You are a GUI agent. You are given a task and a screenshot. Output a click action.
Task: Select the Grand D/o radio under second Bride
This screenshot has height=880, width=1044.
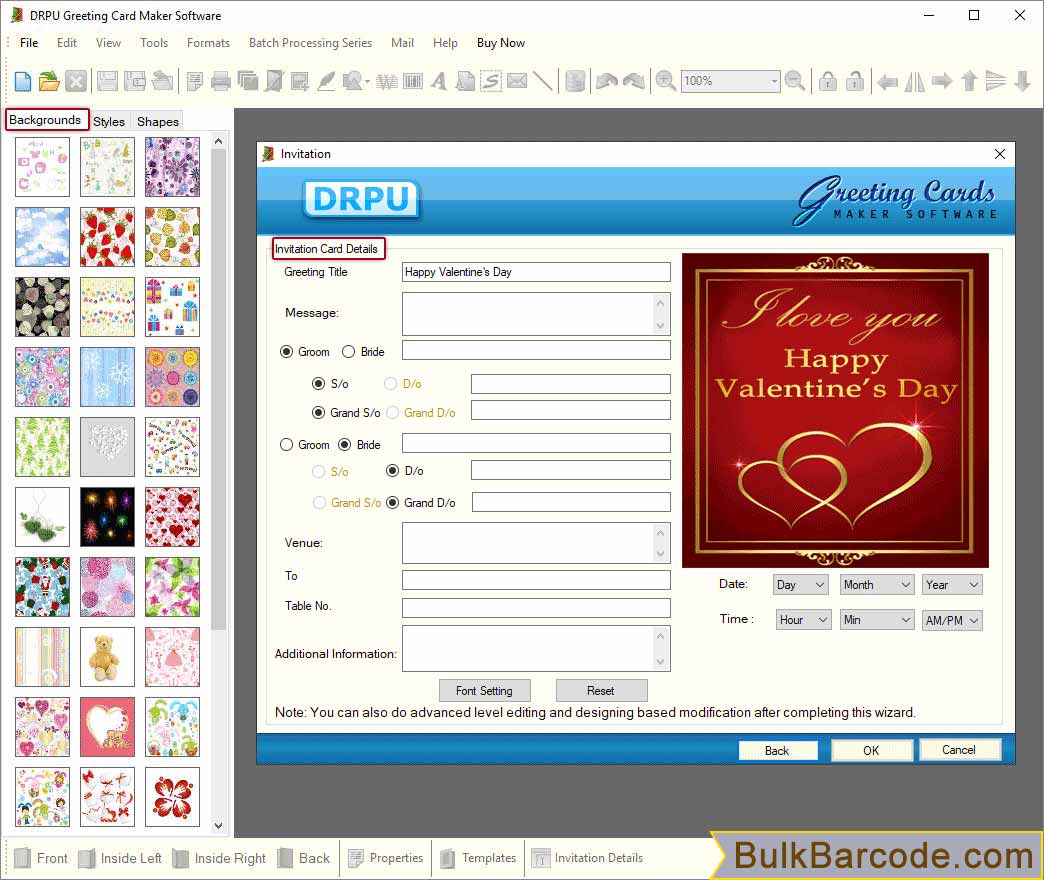(393, 503)
